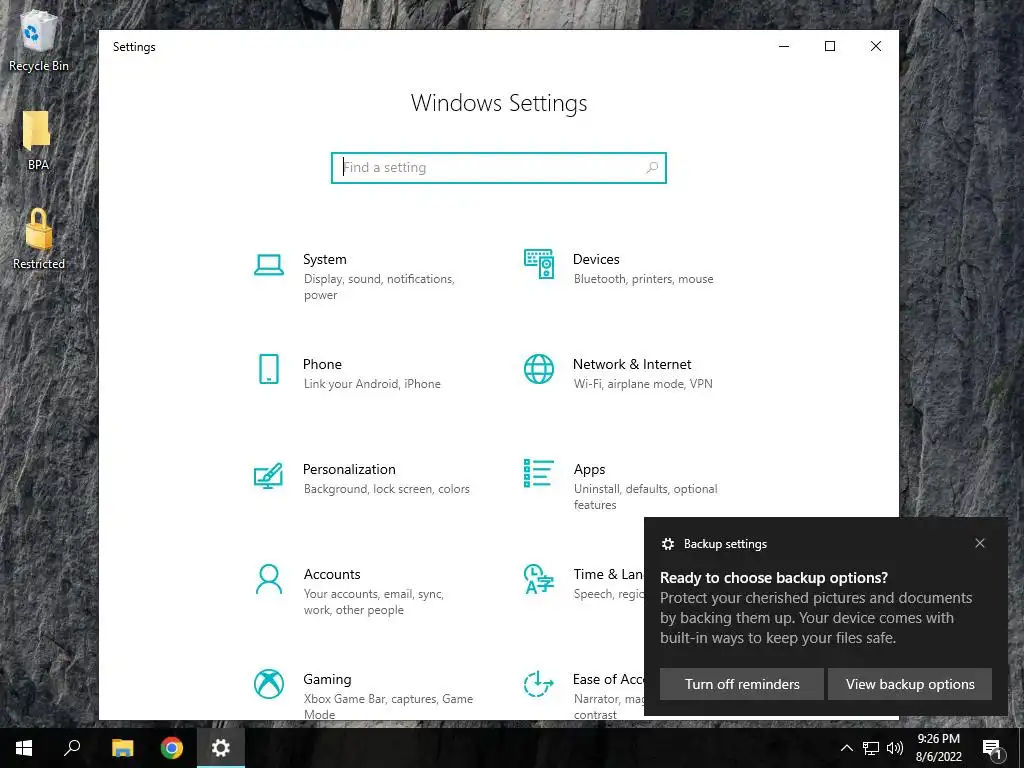Click the Accounts title text

click(332, 574)
